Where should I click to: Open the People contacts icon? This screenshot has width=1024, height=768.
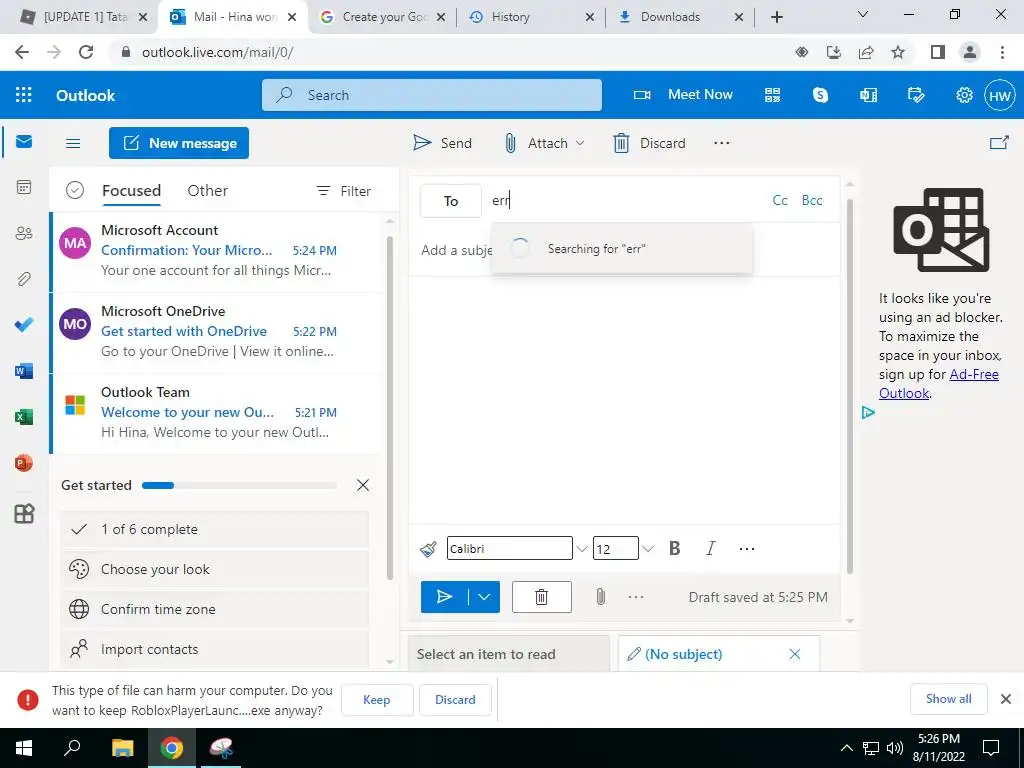pyautogui.click(x=24, y=233)
